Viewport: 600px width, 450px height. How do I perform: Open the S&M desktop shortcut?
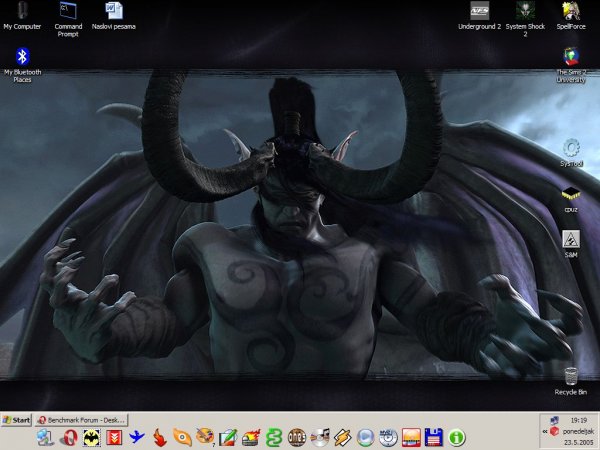click(571, 244)
